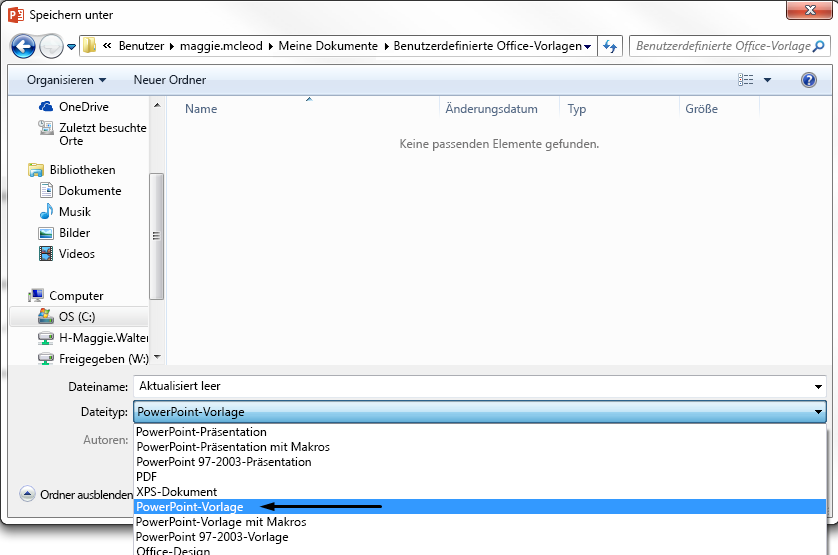Sort by the Änderungsdatum column header
838x555 pixels.
[492, 109]
